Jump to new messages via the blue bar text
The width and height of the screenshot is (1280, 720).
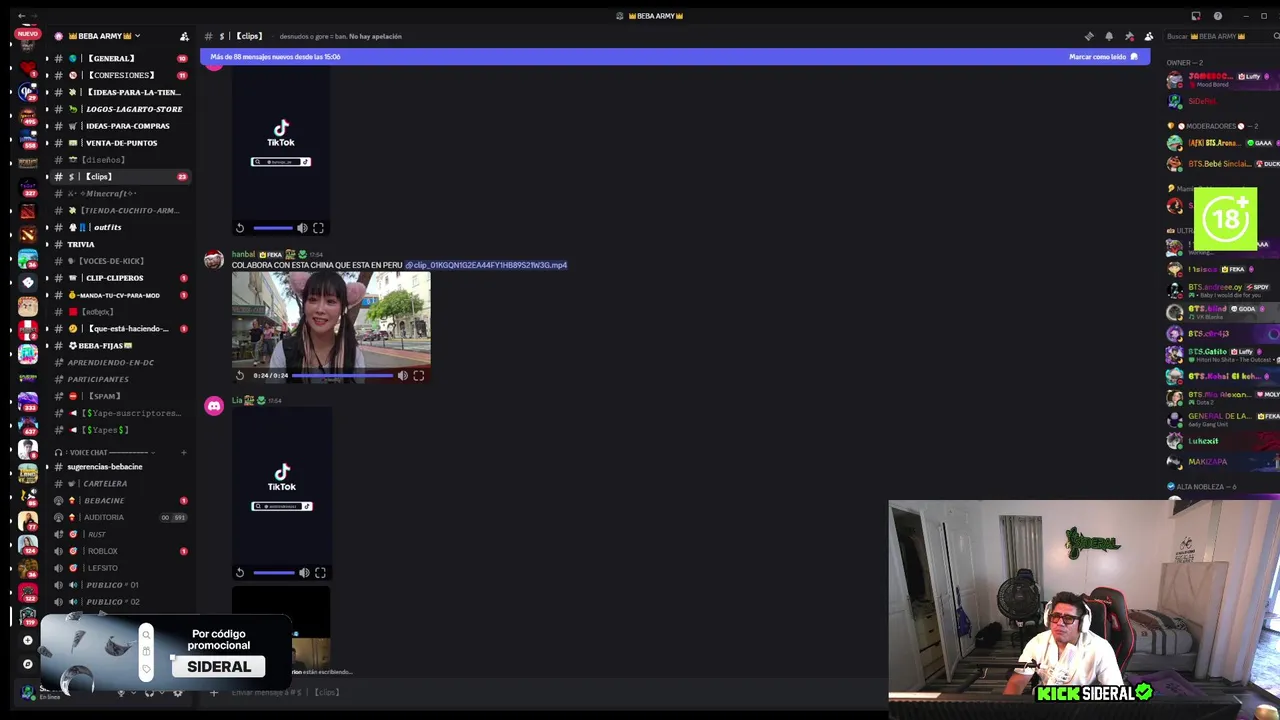[x=275, y=57]
